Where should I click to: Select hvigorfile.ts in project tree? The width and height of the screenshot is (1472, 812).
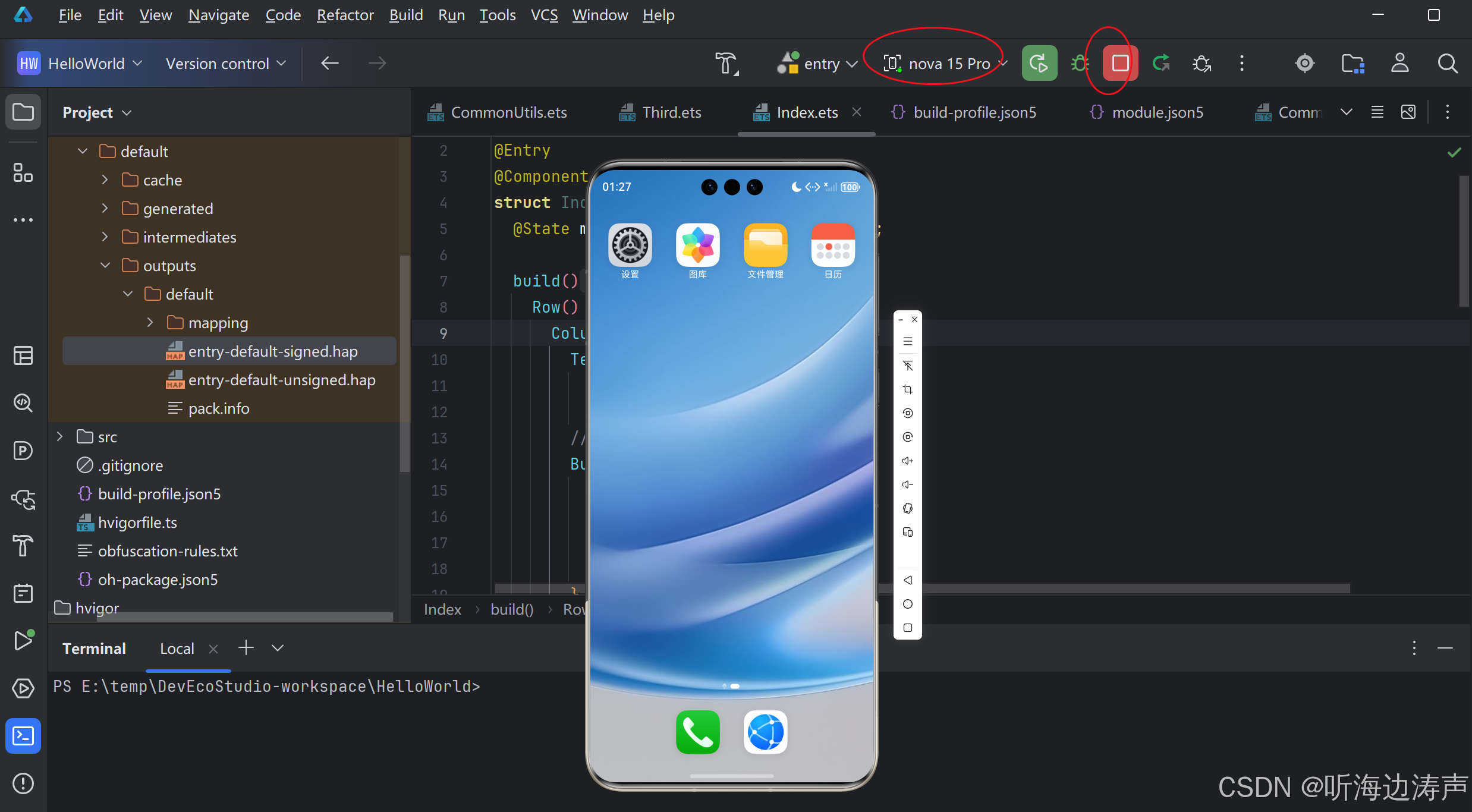click(137, 523)
